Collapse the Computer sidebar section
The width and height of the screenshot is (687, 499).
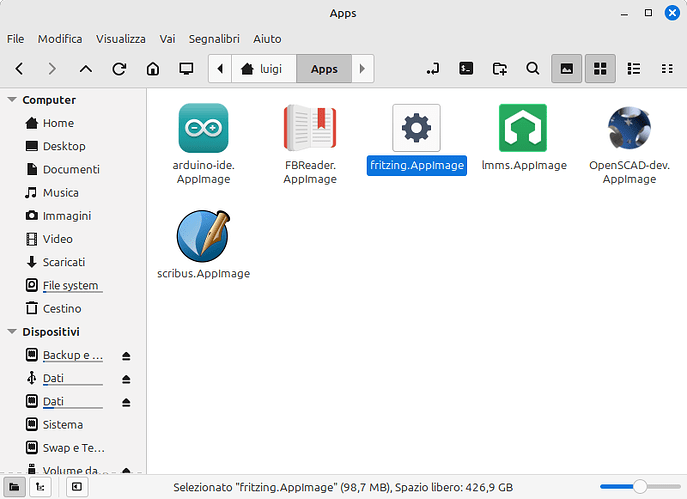point(12,100)
